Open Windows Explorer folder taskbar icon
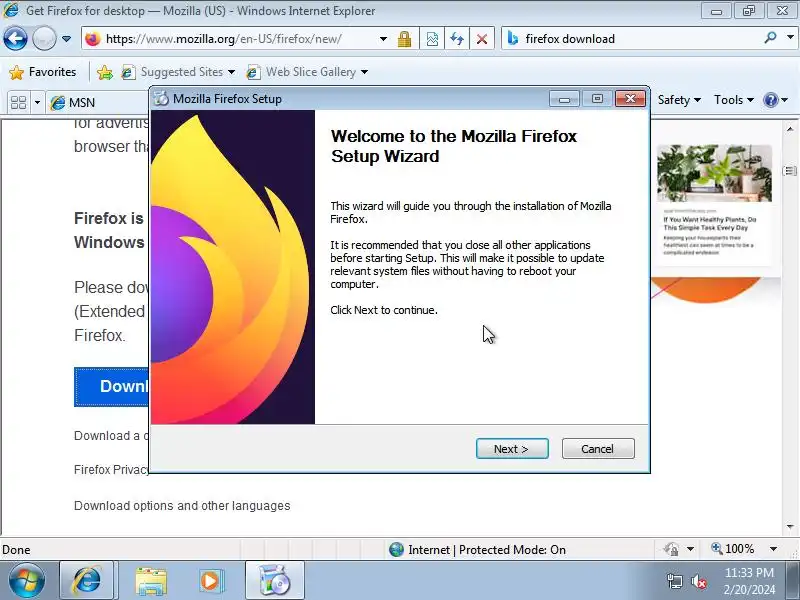The height and width of the screenshot is (600, 800). (151, 581)
